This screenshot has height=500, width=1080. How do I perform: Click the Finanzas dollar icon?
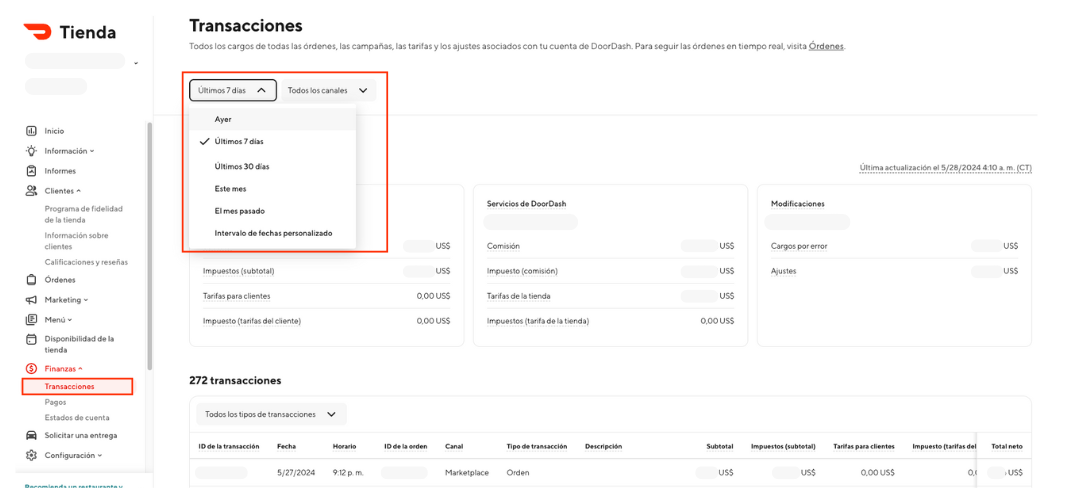click(x=31, y=368)
